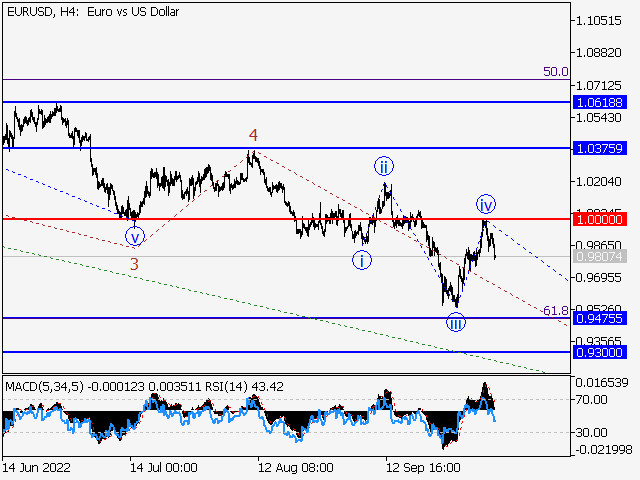The width and height of the screenshot is (640, 480).
Task: Click the 1.07125 price axis value
Action: click(x=598, y=86)
